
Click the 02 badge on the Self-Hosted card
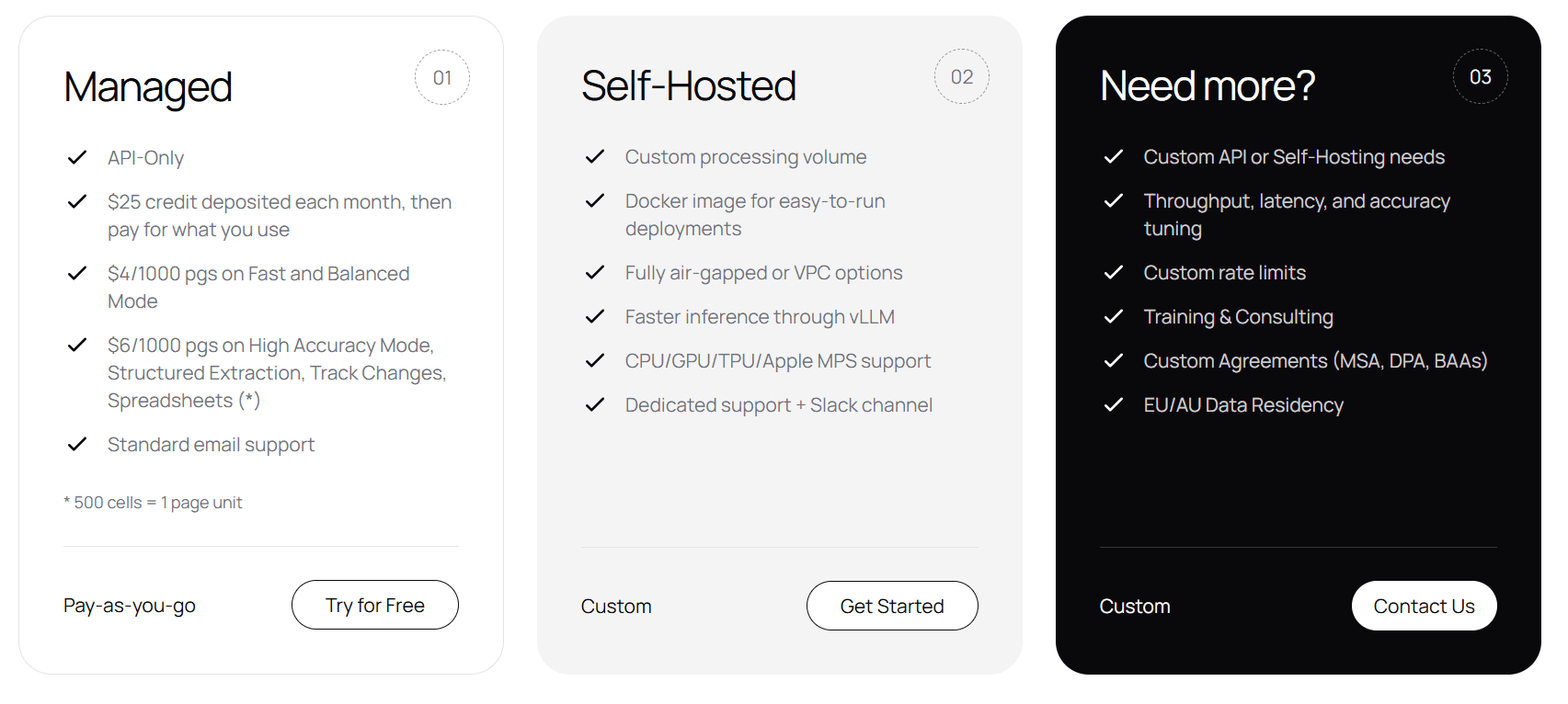[x=961, y=76]
